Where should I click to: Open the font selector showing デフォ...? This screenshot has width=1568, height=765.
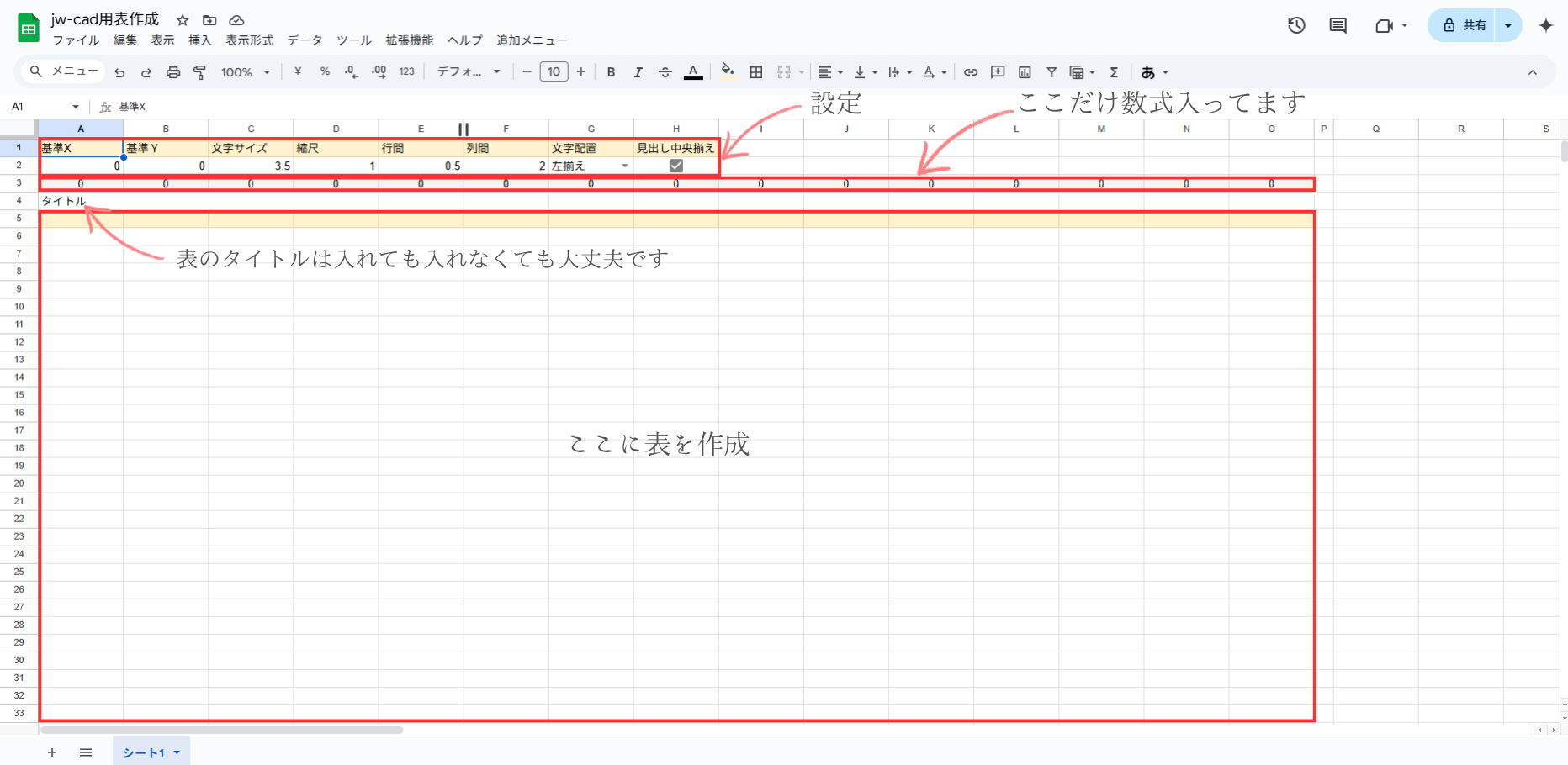pyautogui.click(x=467, y=72)
